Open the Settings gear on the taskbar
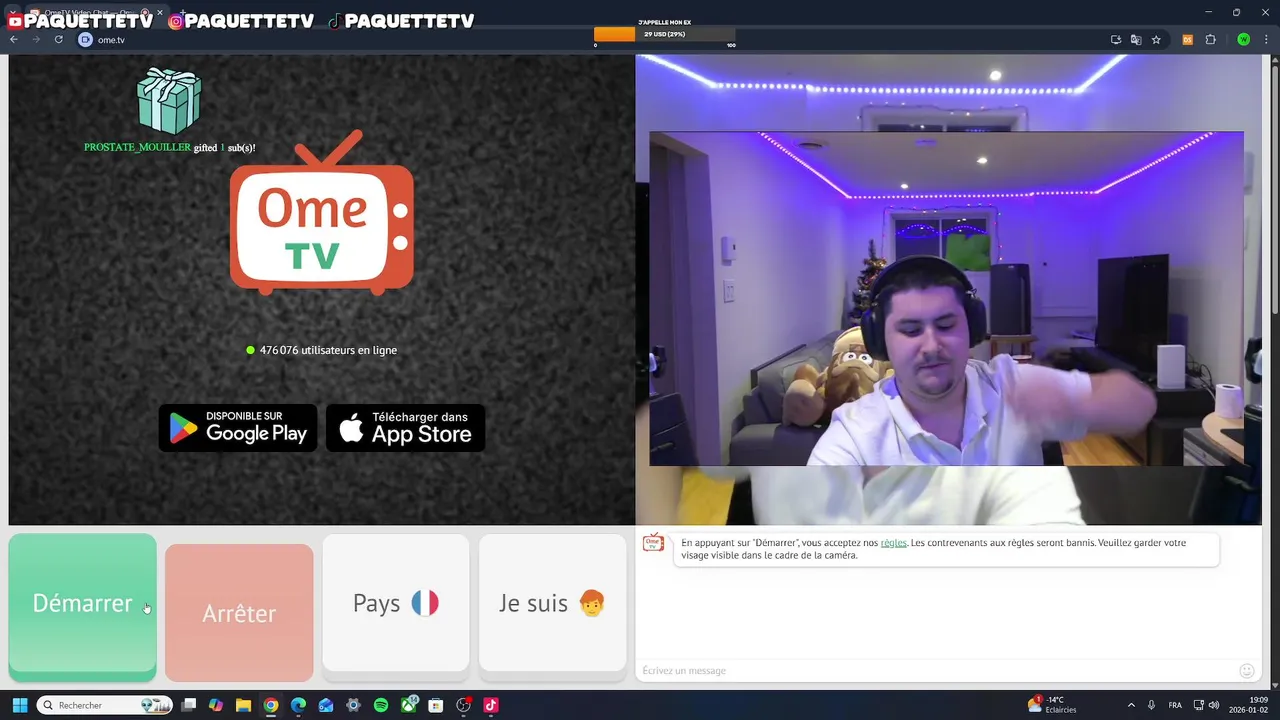1280x720 pixels. point(353,705)
